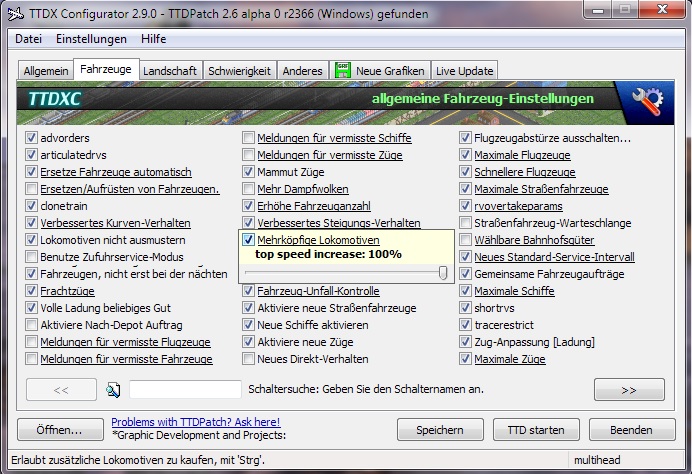Select the Fahrzeuge tab
This screenshot has width=692, height=474.
tap(106, 69)
